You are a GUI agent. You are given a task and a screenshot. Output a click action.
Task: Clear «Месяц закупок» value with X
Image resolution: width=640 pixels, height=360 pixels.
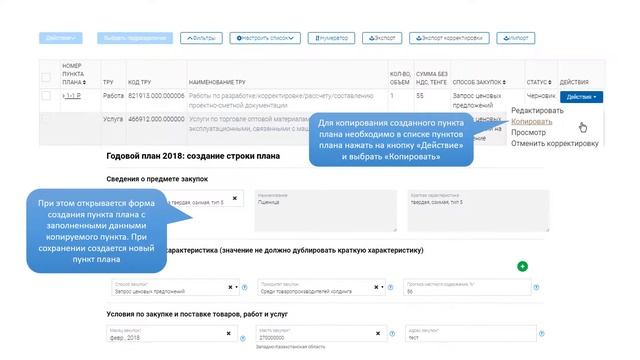point(229,333)
